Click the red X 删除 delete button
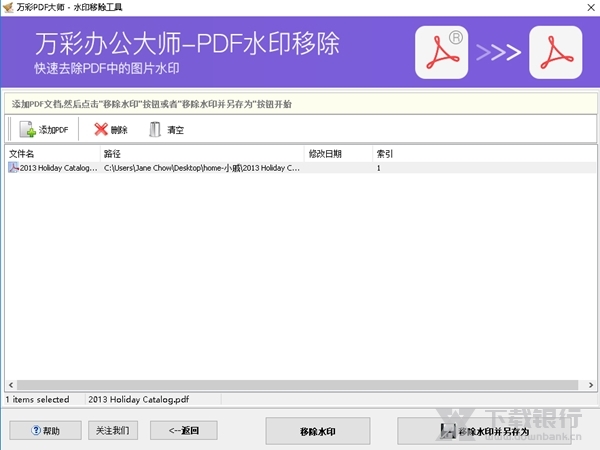600x450 pixels. point(111,130)
